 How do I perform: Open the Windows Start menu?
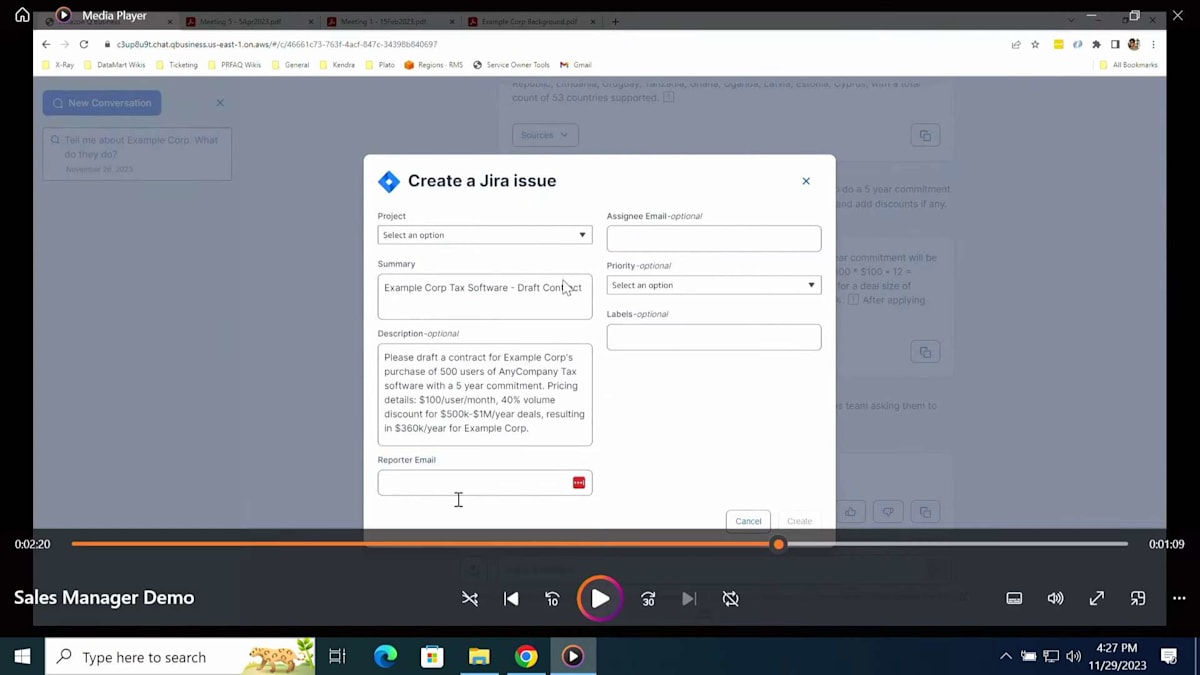(x=22, y=657)
